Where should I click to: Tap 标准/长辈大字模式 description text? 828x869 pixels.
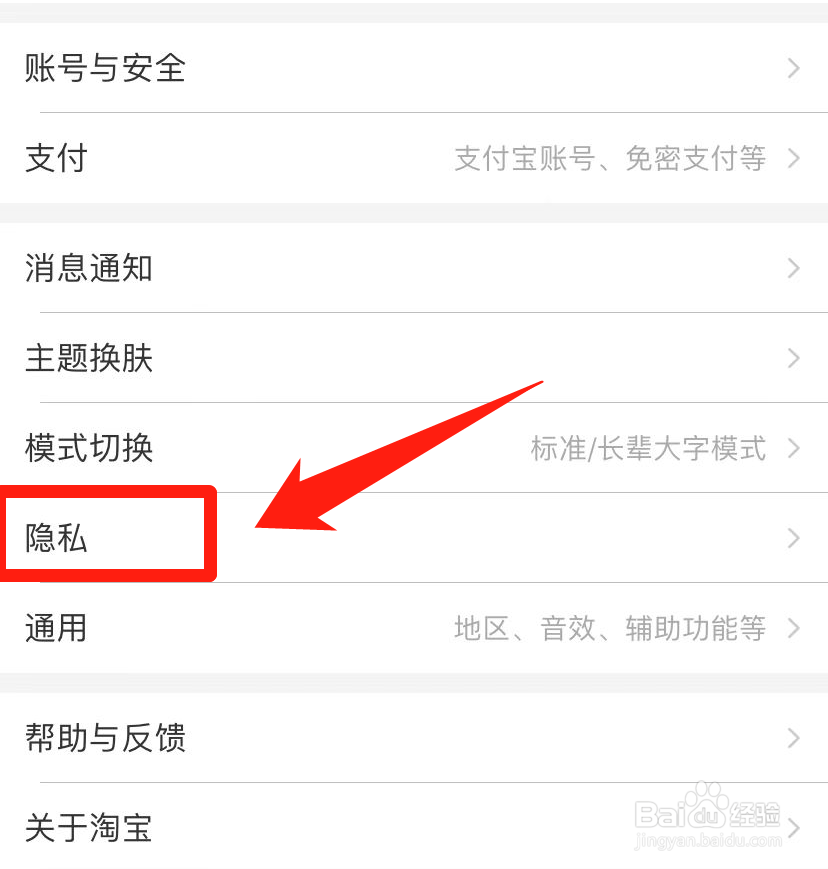648,448
